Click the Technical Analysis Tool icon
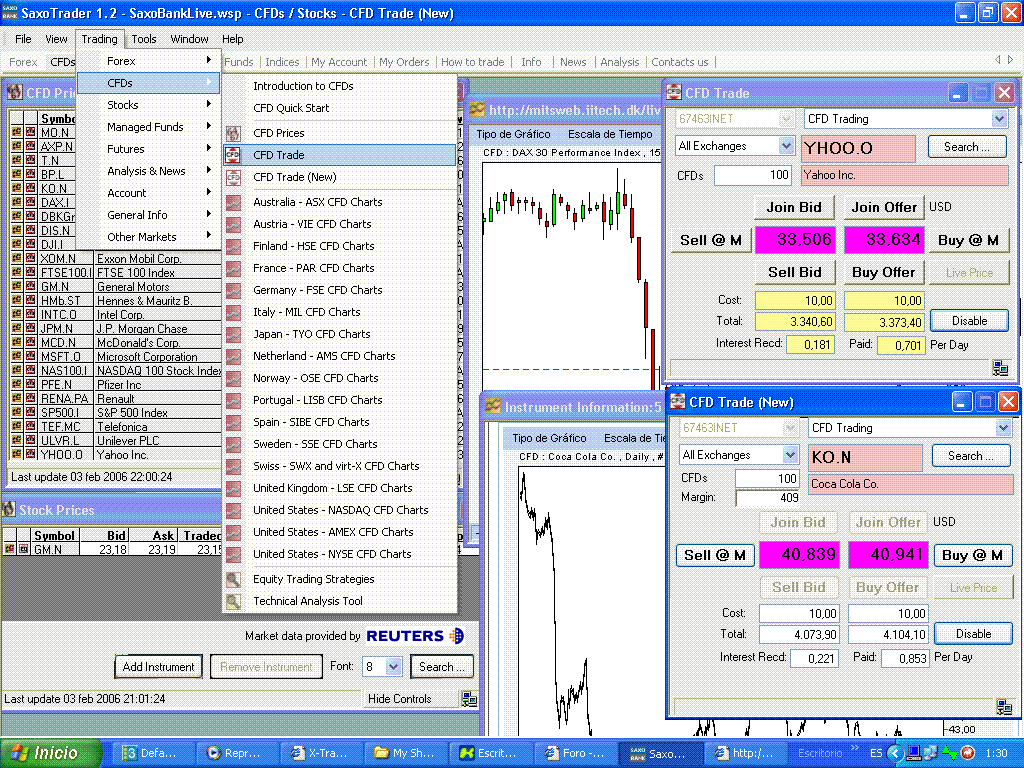This screenshot has width=1024, height=768. pyautogui.click(x=233, y=601)
